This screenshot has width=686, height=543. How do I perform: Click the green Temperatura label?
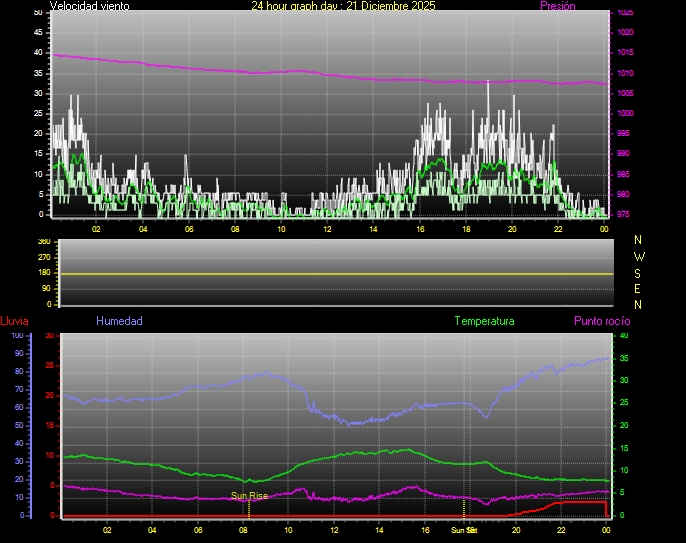click(484, 321)
